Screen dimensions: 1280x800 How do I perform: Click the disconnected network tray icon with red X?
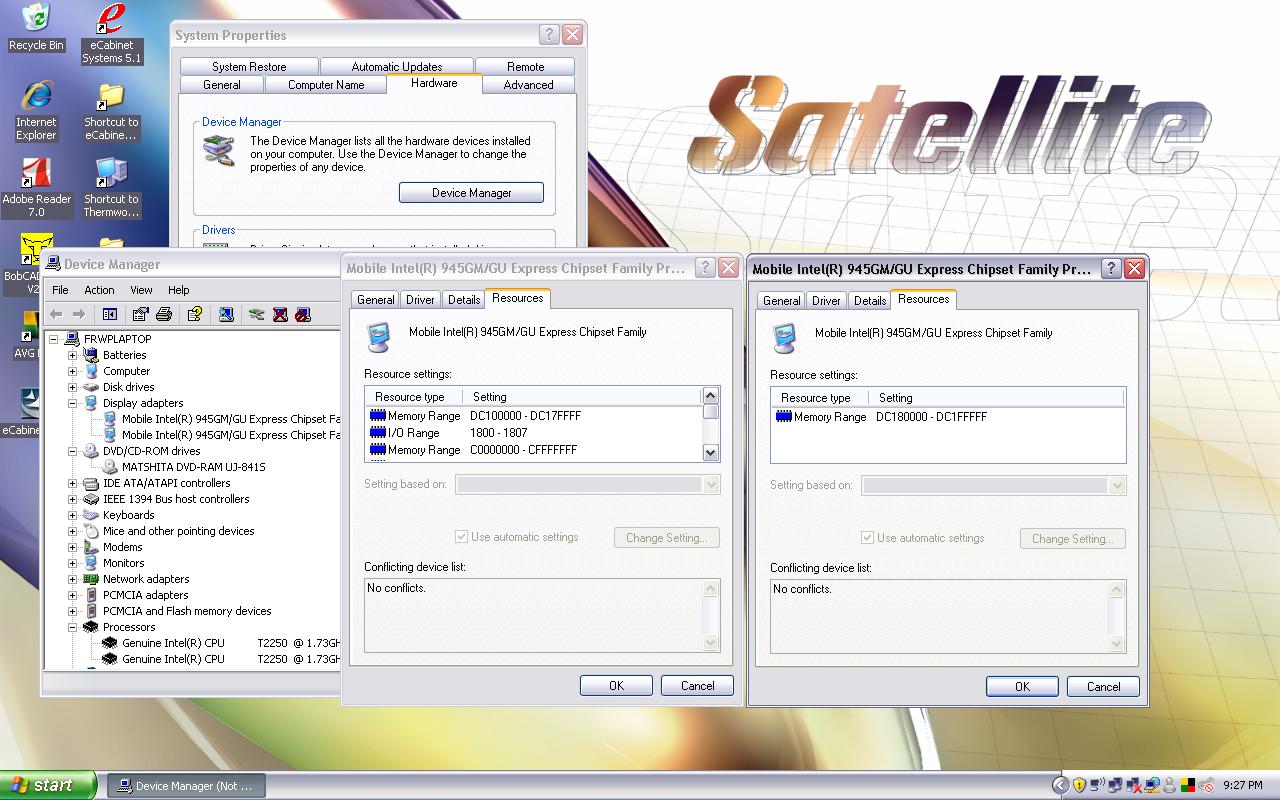[x=1134, y=785]
